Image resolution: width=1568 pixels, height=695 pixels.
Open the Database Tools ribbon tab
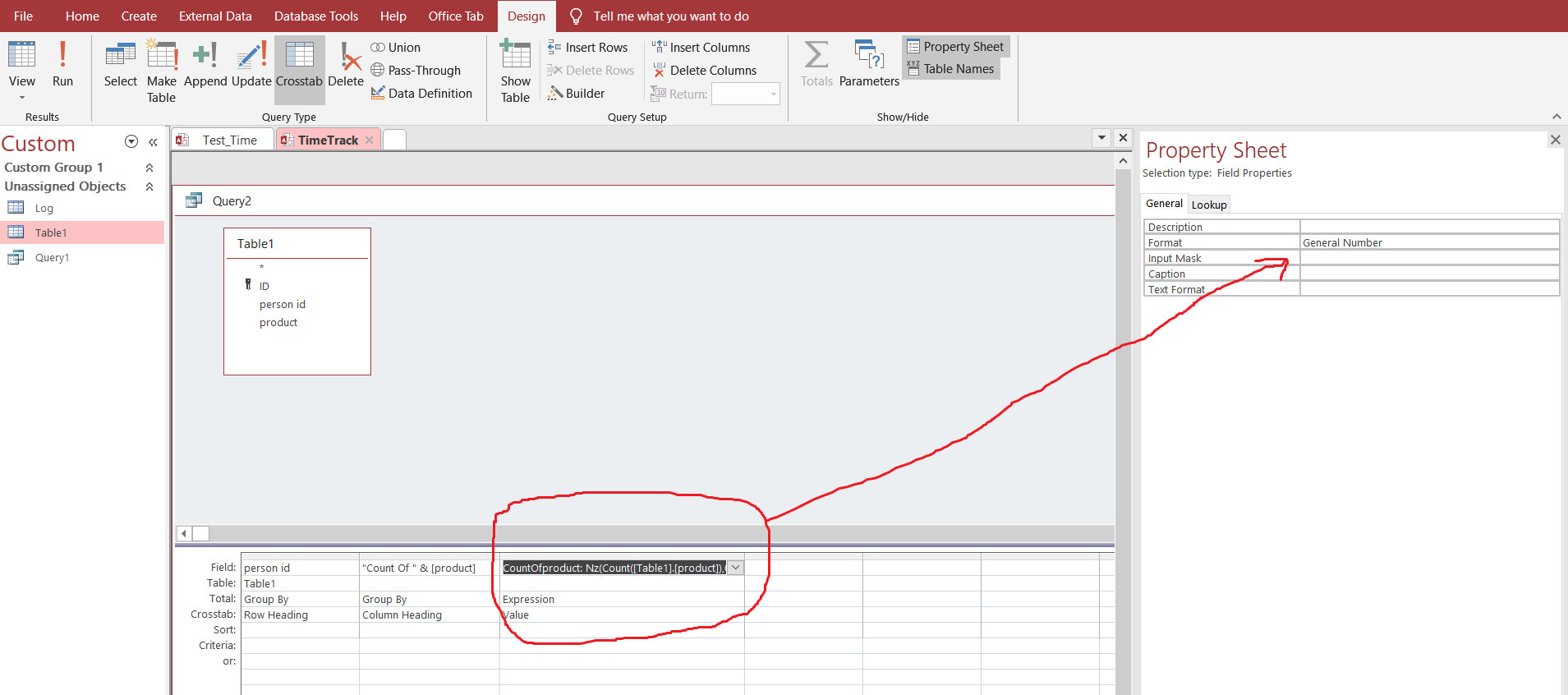(316, 16)
